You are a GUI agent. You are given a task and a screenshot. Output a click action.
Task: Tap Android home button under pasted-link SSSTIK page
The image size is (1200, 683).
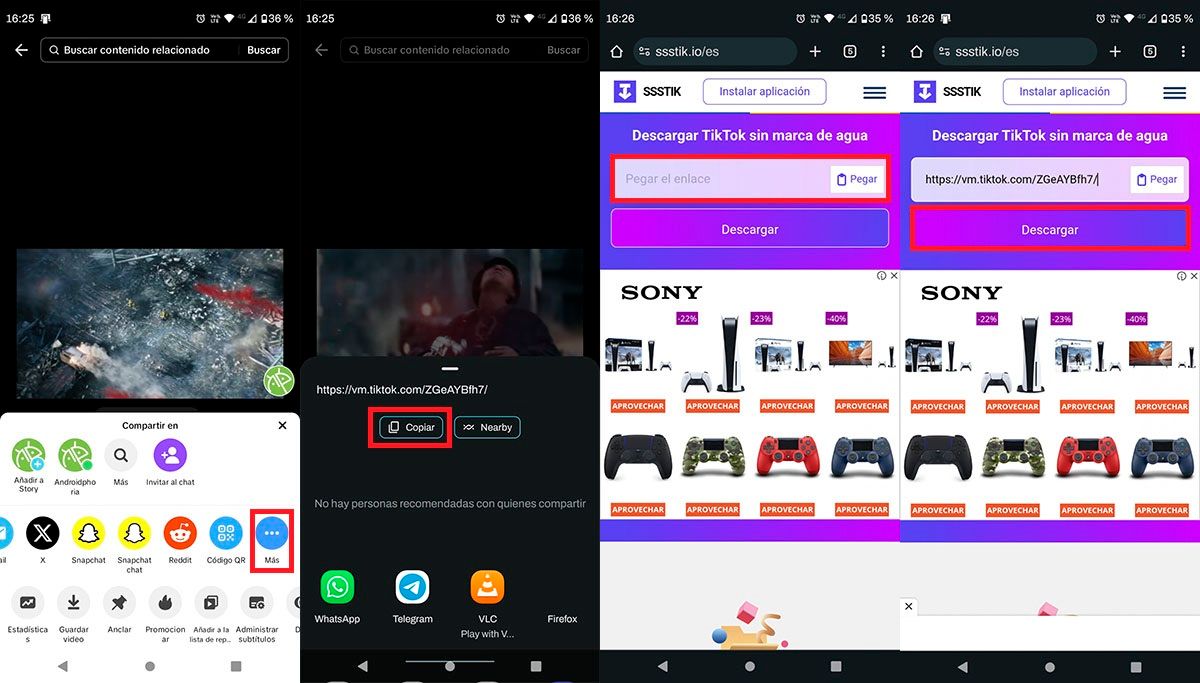click(1050, 666)
